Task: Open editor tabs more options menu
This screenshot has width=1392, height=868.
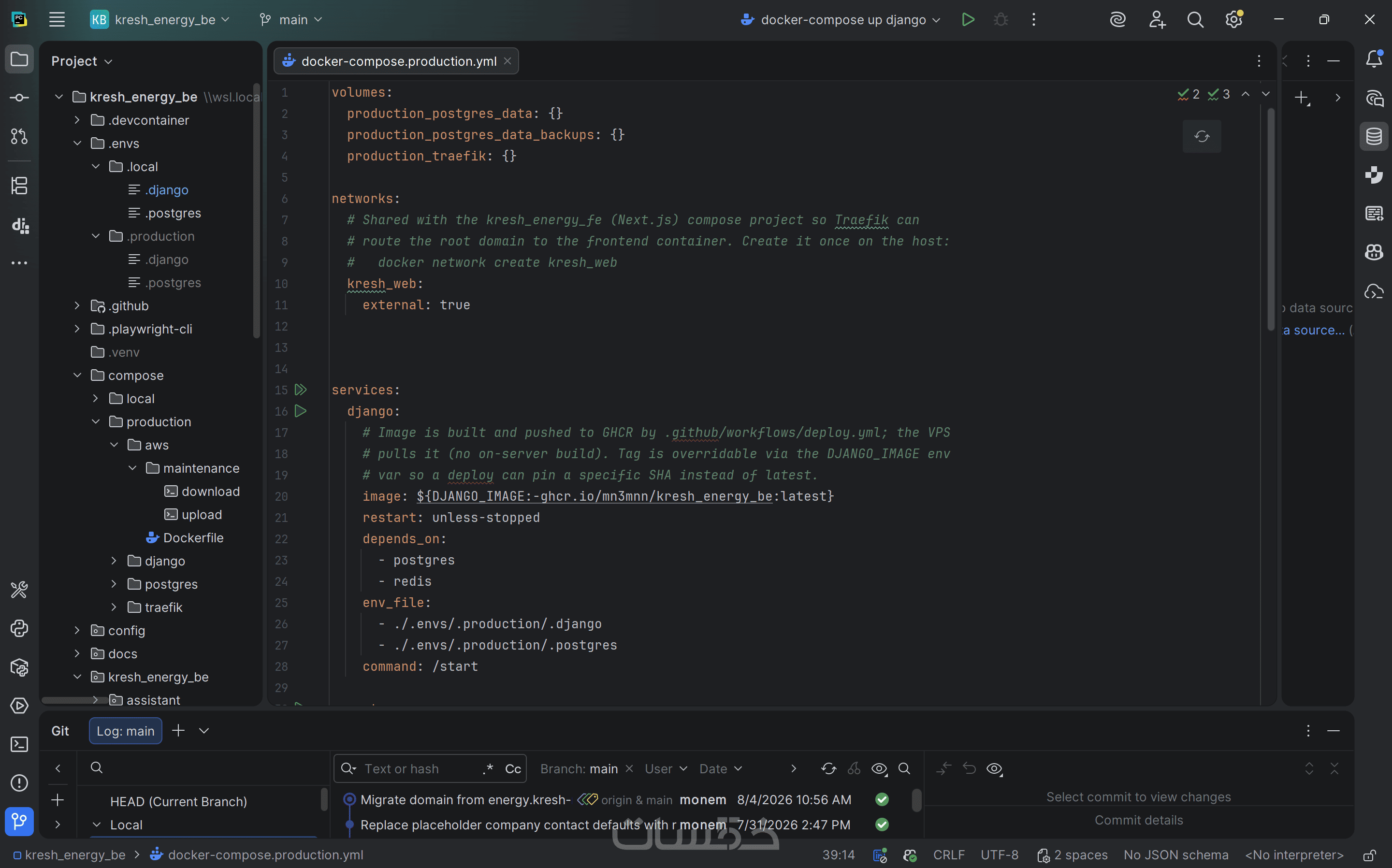Action: [1259, 61]
